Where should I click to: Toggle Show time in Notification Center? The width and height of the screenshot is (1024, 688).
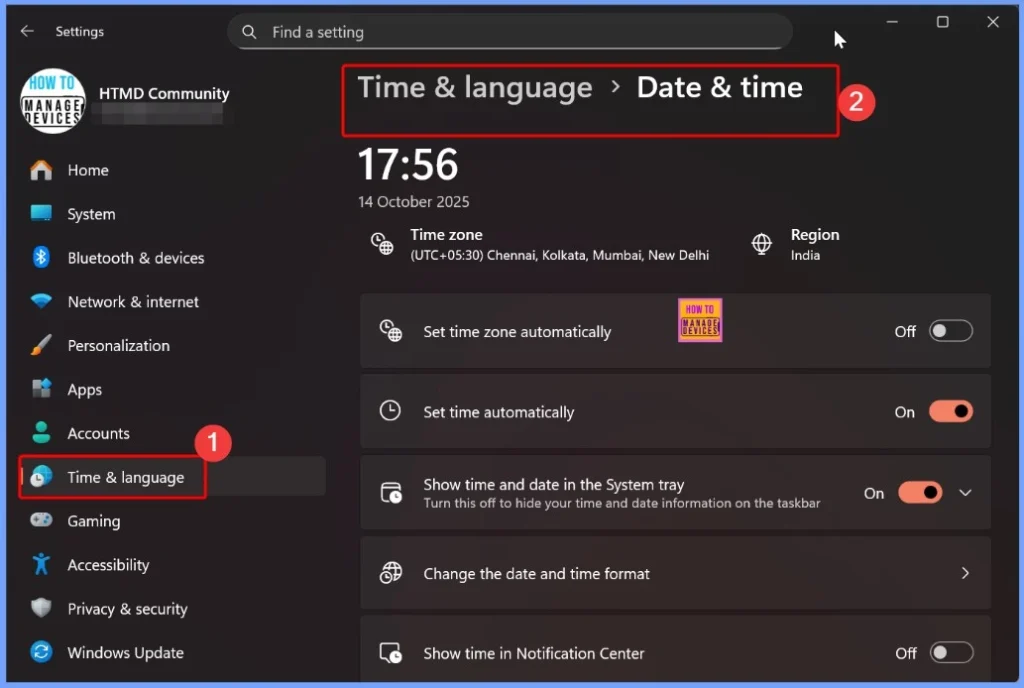950,653
